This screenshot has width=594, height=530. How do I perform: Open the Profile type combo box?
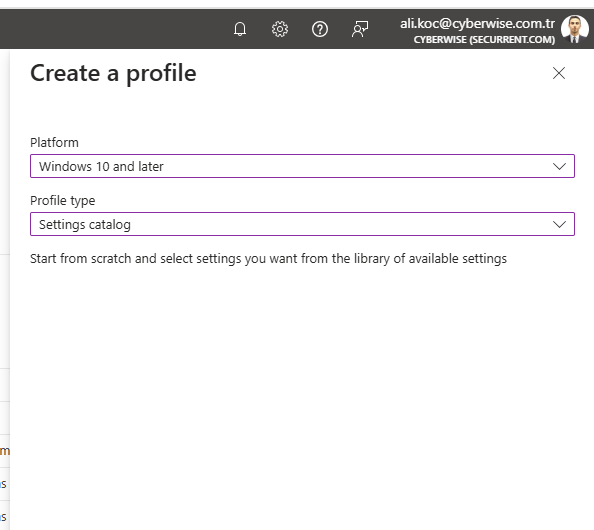[302, 224]
